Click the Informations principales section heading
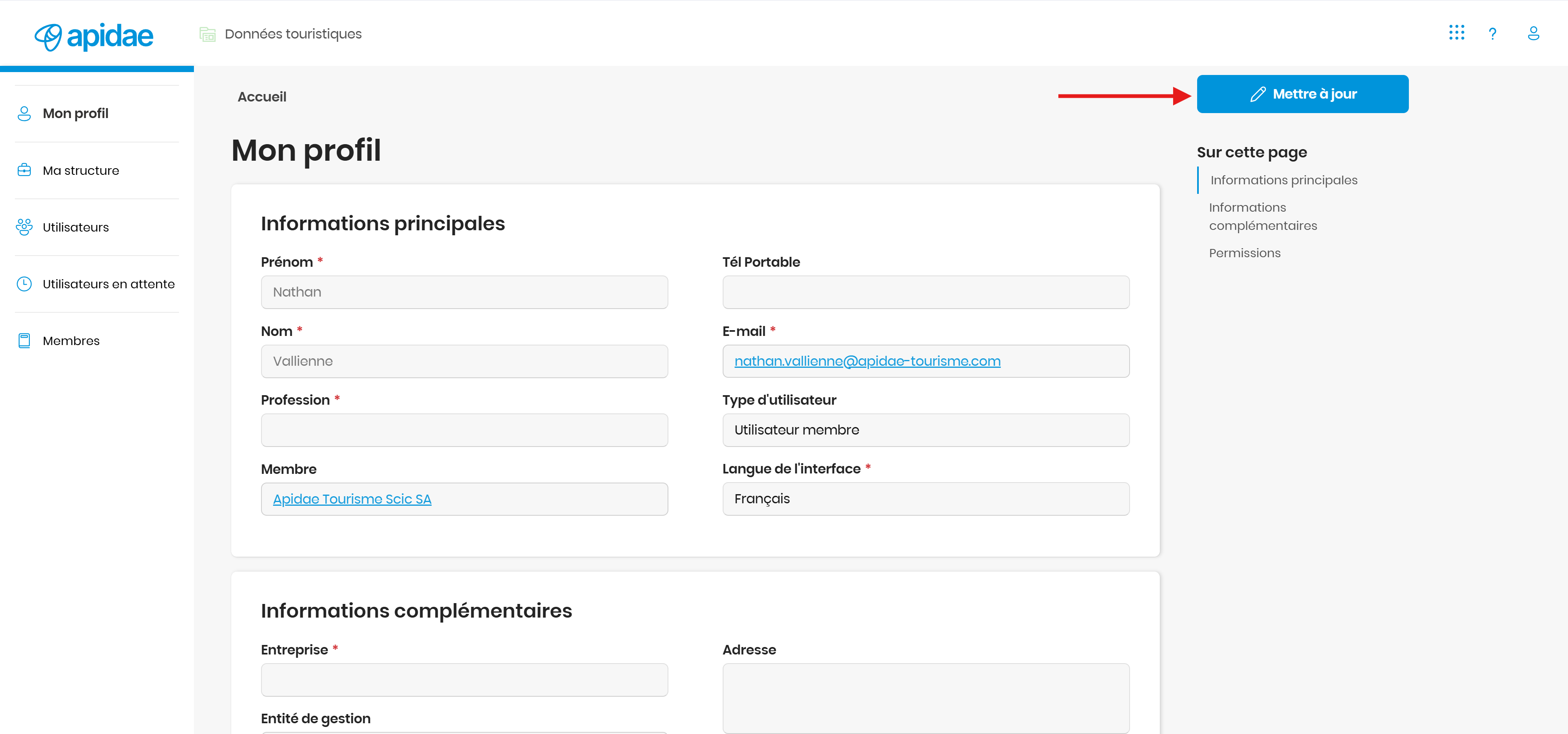1568x734 pixels. coord(383,223)
